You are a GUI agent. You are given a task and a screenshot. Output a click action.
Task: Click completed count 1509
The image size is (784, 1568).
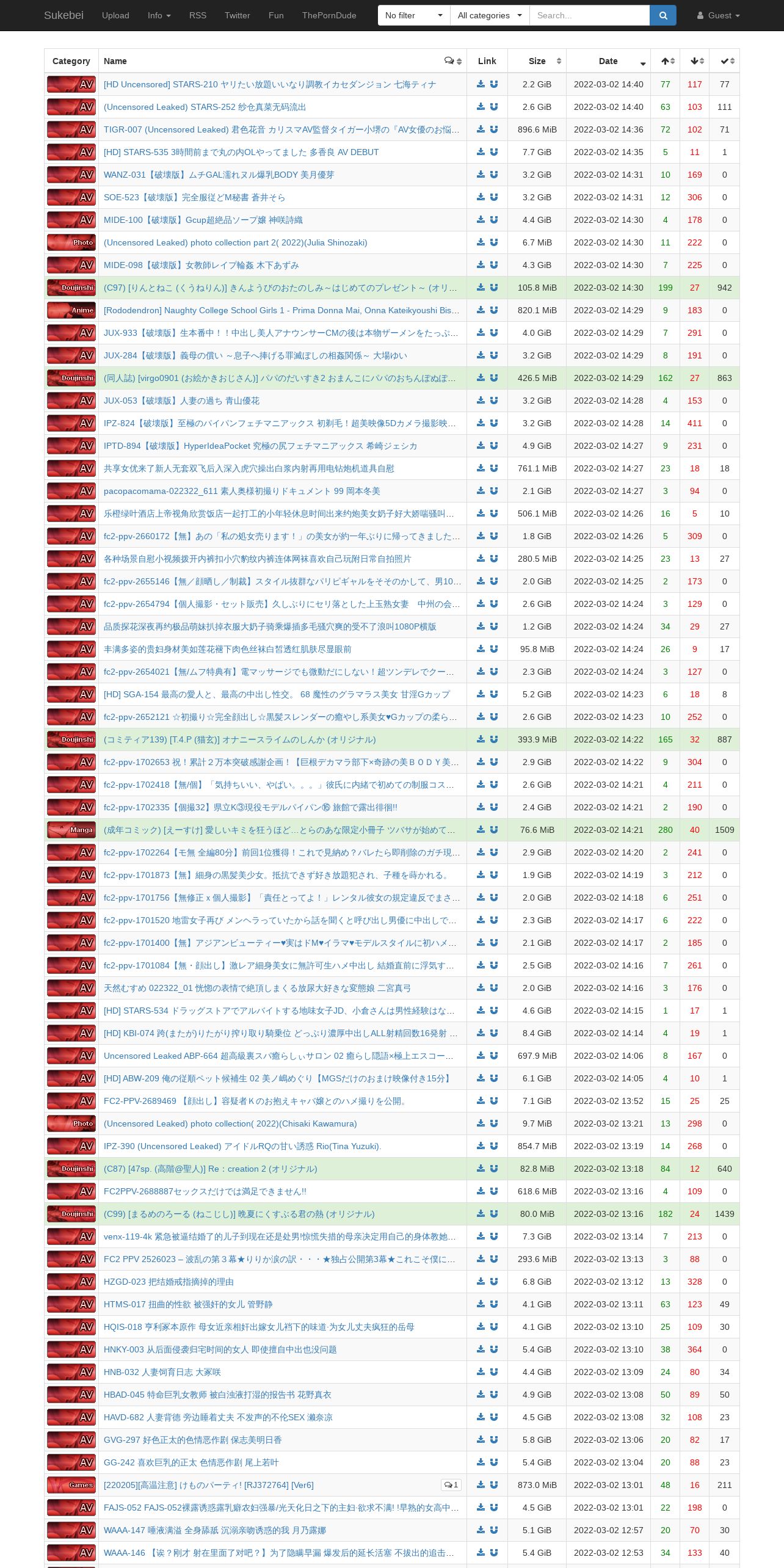click(725, 830)
